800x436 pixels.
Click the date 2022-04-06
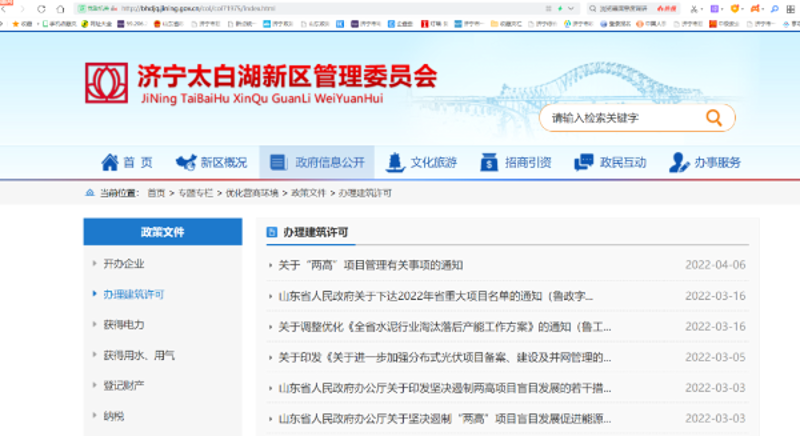715,265
